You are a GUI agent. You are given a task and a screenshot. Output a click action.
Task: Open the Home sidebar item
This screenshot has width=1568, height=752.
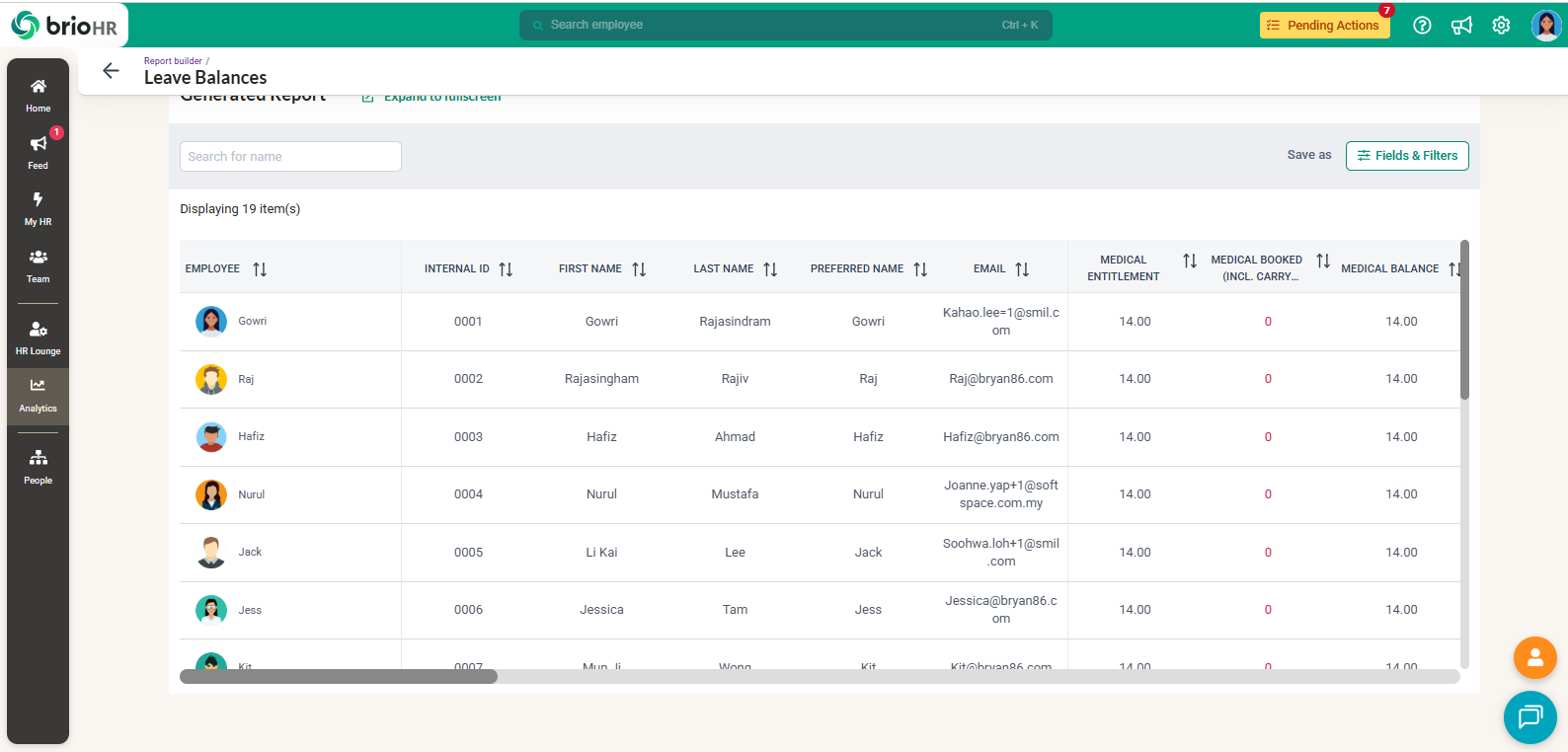(x=38, y=96)
